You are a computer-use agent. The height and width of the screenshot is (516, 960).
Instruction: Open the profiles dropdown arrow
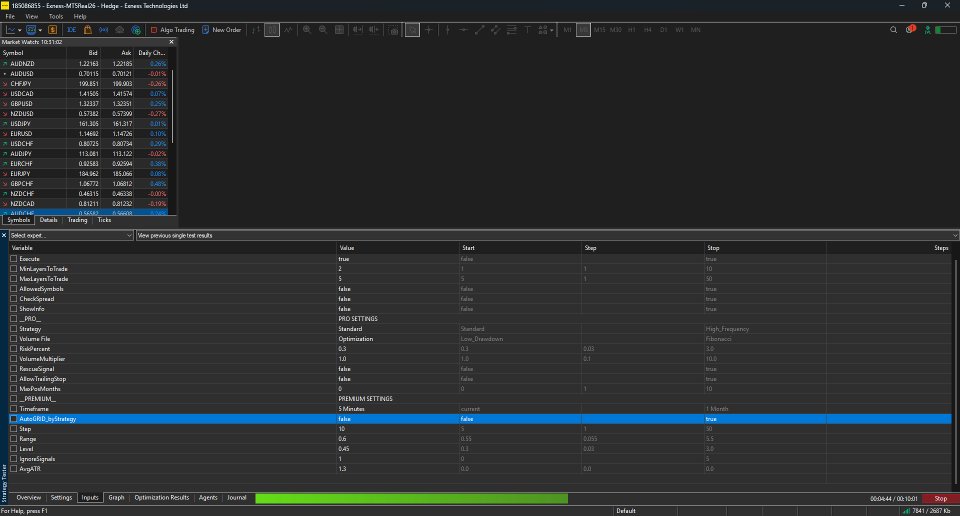[x=40, y=30]
